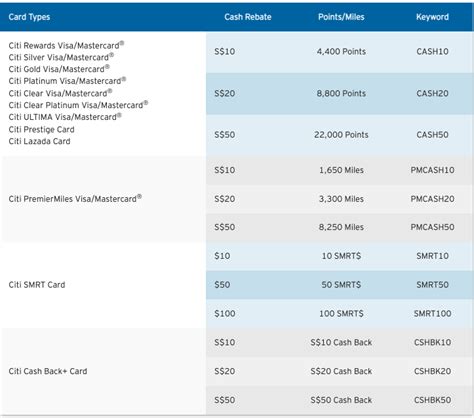Click the 'Card Types' column header

click(29, 17)
